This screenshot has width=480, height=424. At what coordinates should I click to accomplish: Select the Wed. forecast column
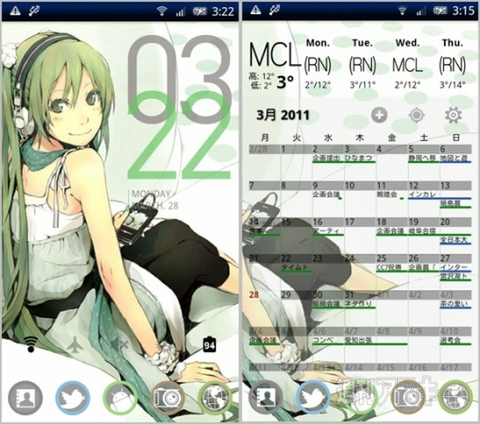407,64
